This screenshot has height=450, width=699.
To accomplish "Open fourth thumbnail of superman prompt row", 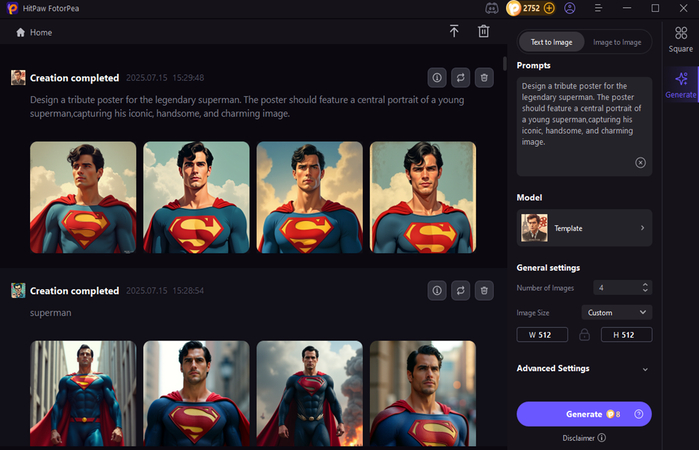I will 423,393.
